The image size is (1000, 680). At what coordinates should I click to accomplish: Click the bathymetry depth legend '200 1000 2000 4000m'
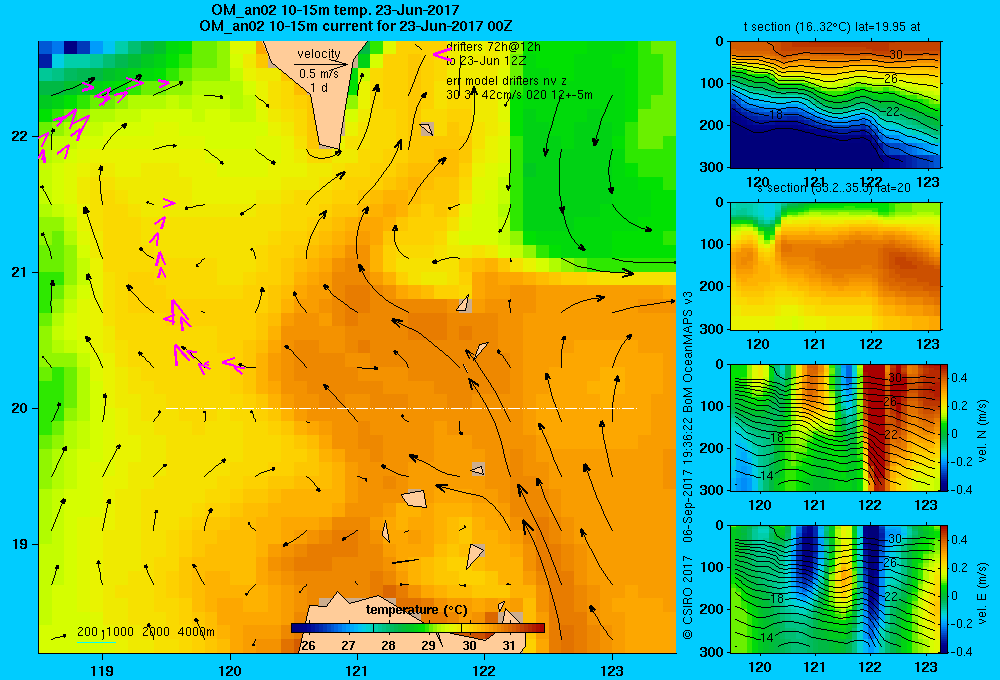pos(145,632)
